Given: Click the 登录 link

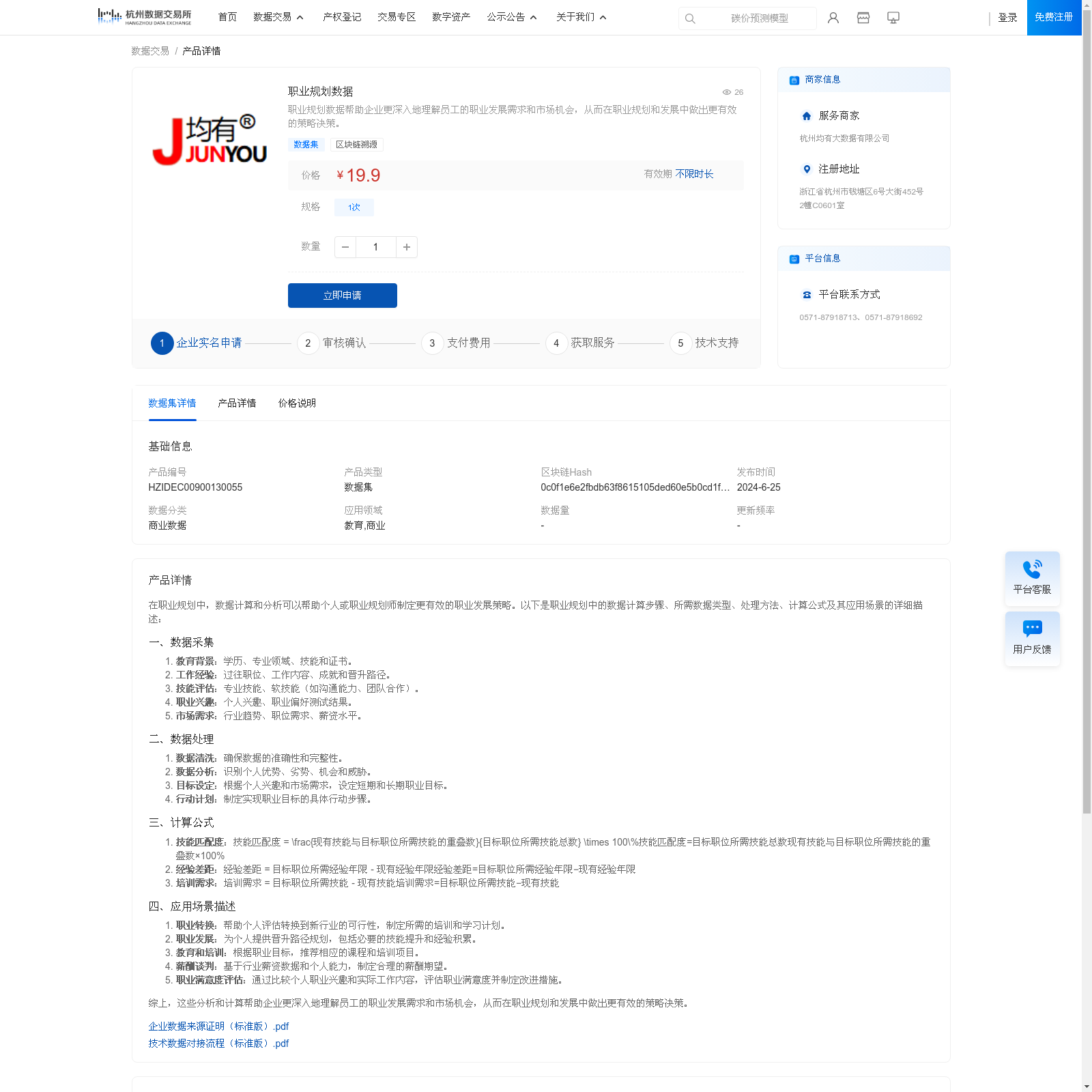Looking at the screenshot, I should 1007,18.
